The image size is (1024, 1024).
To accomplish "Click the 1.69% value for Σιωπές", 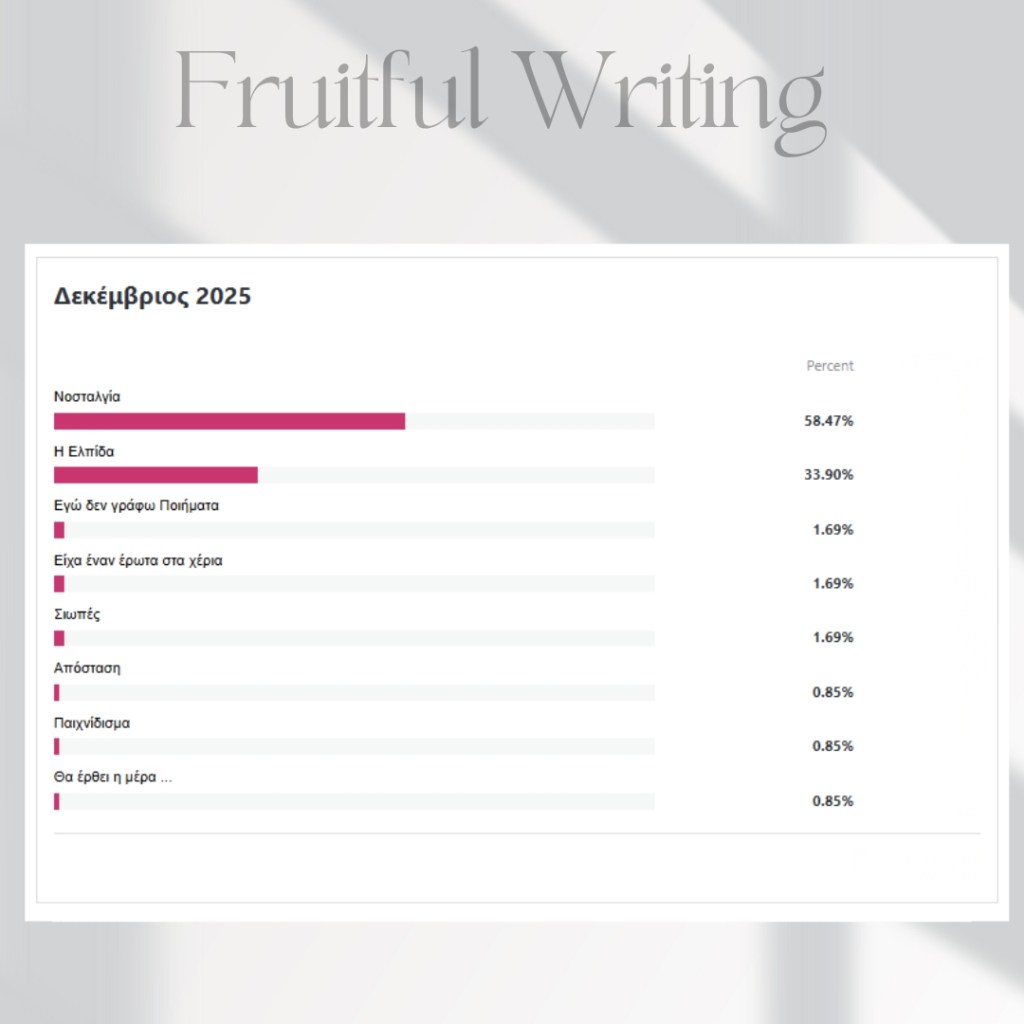I will (x=833, y=638).
